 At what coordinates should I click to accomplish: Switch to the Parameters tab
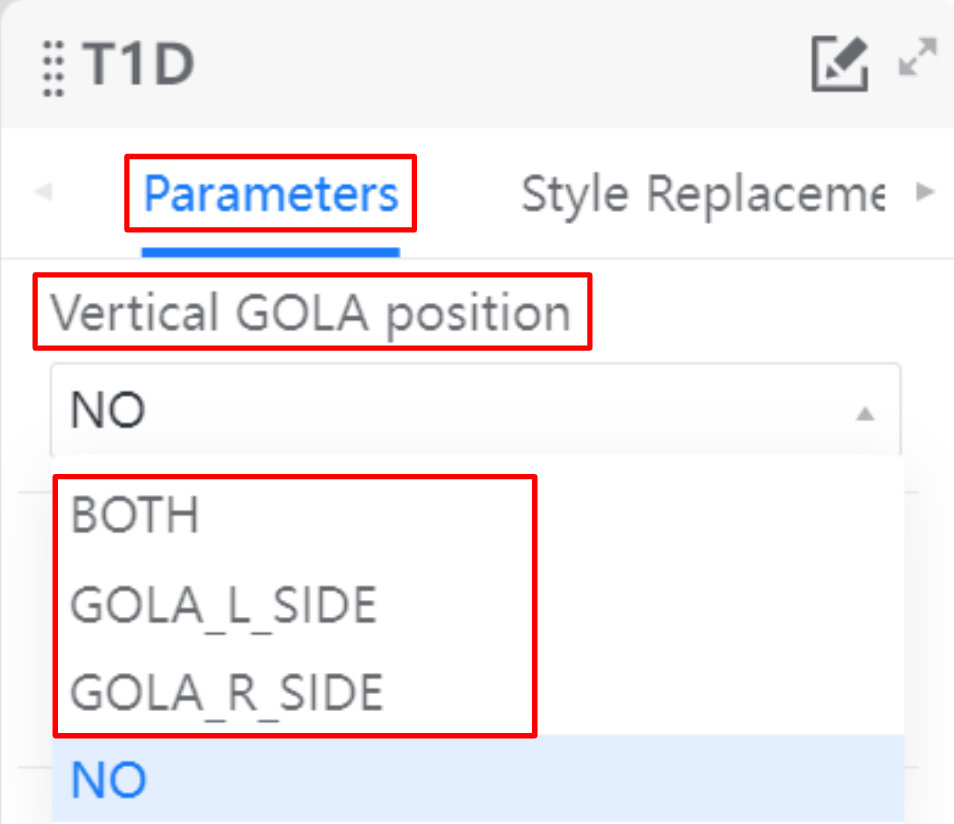(x=271, y=194)
